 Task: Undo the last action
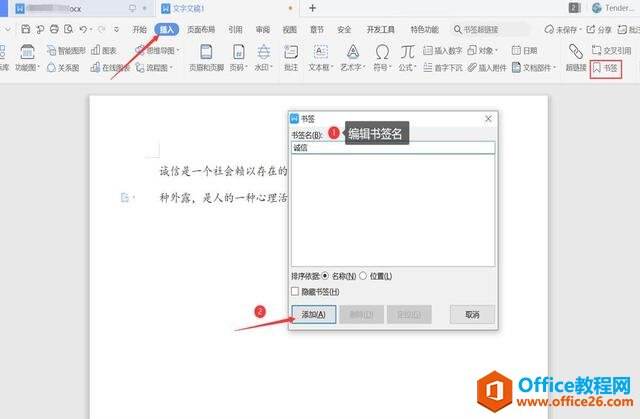pyautogui.click(x=83, y=29)
